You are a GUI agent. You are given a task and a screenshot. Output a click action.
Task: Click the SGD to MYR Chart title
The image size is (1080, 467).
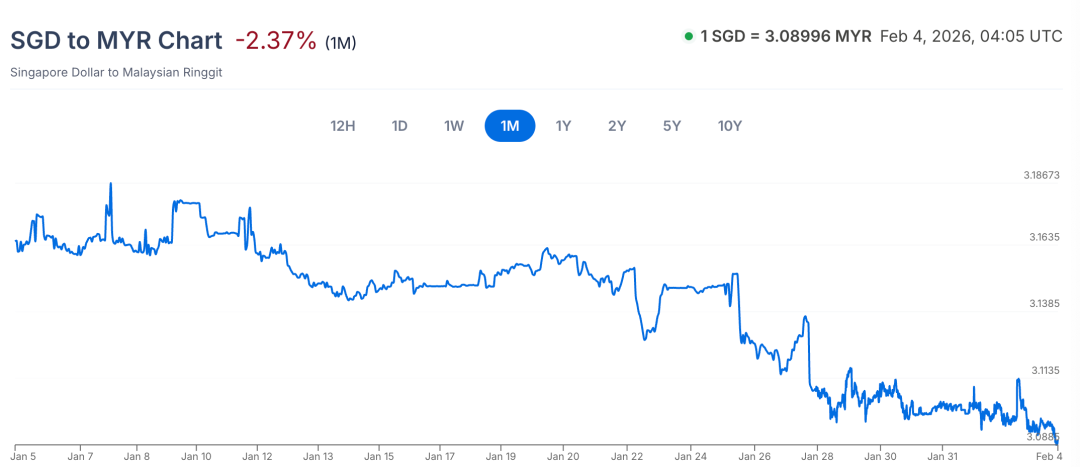click(x=116, y=41)
